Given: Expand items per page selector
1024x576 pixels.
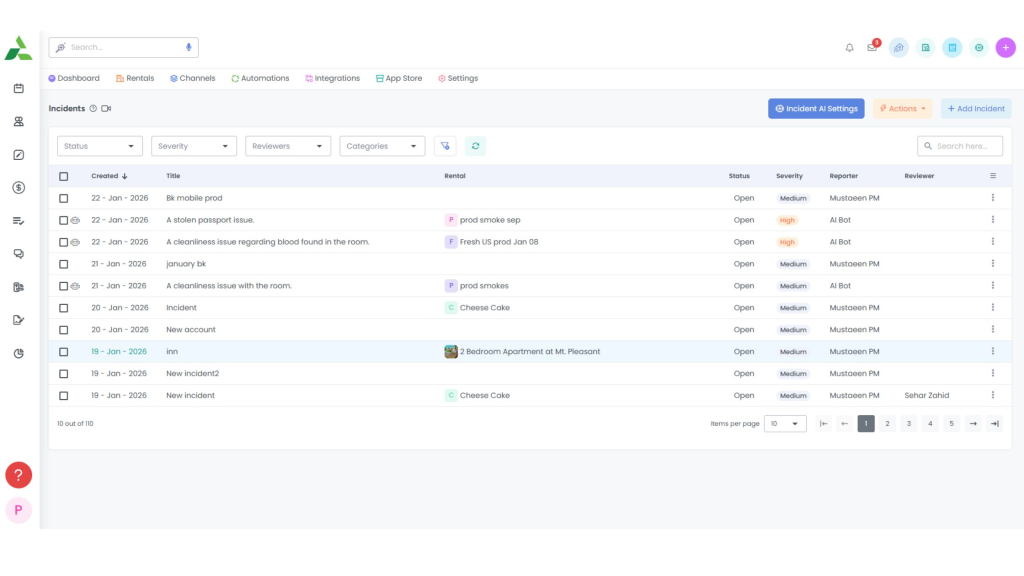Looking at the screenshot, I should (785, 424).
